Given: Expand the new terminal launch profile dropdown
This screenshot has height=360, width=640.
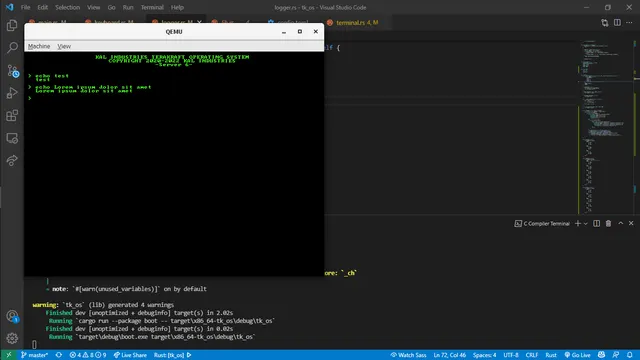Looking at the screenshot, I should [586, 223].
